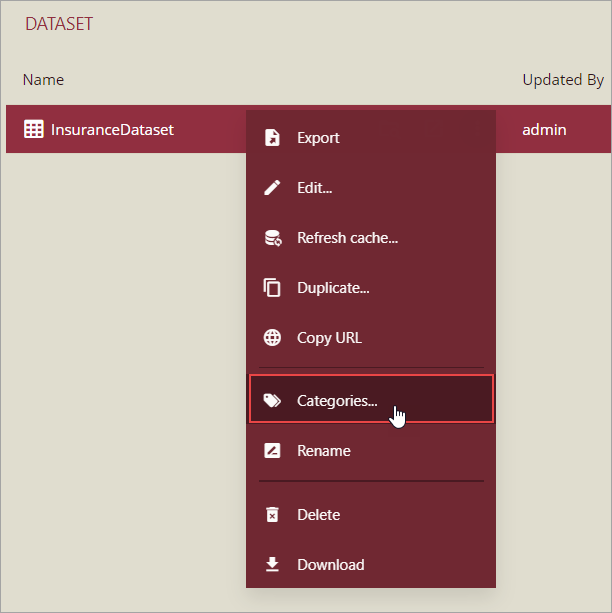Click the Refresh cache database icon
This screenshot has width=612, height=613.
[x=273, y=238]
